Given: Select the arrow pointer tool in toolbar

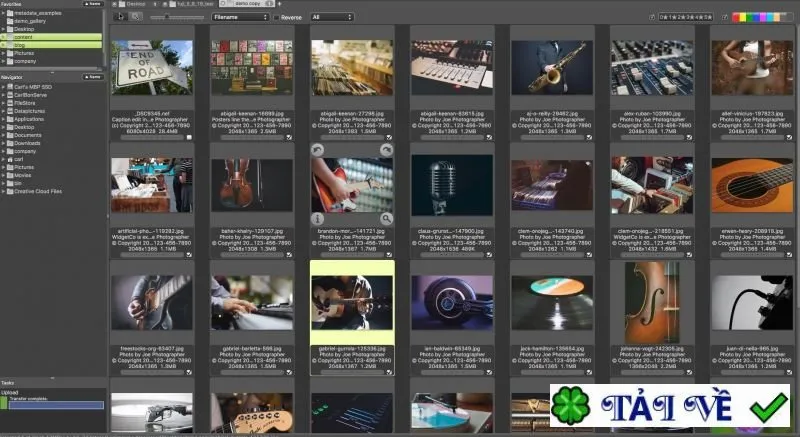Looking at the screenshot, I should click(x=121, y=16).
